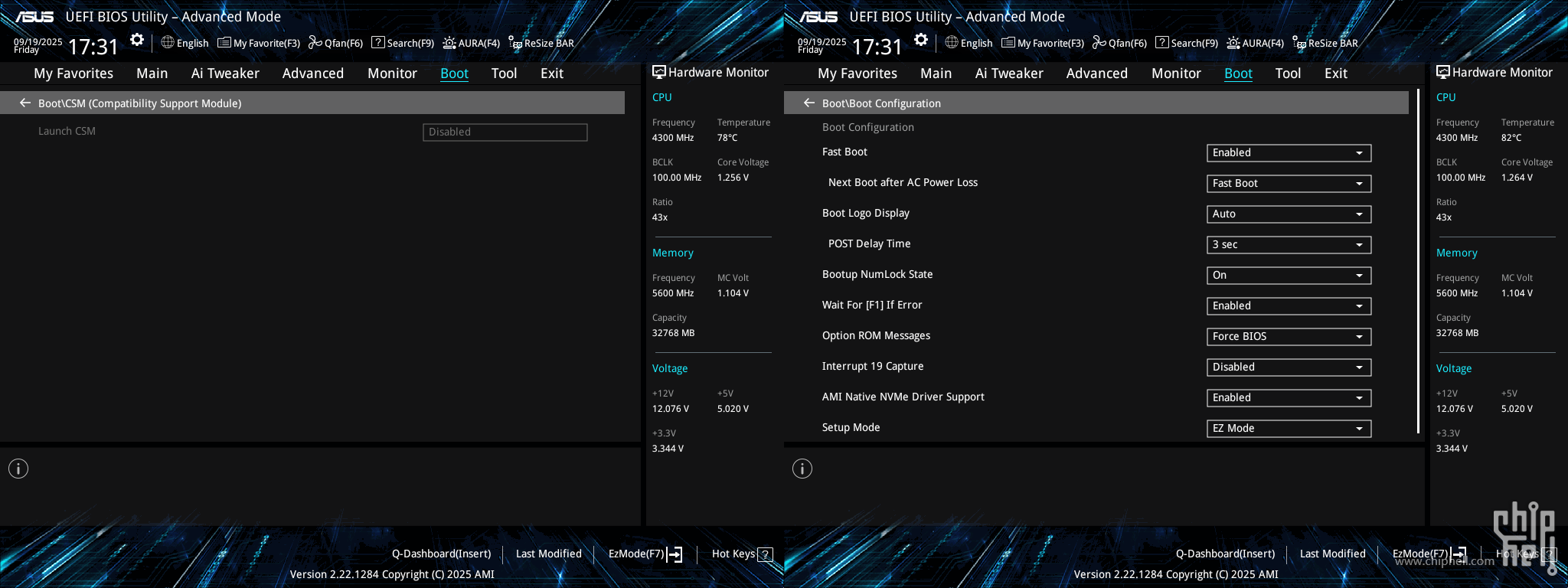Open Search(F9) in left screen

403,43
